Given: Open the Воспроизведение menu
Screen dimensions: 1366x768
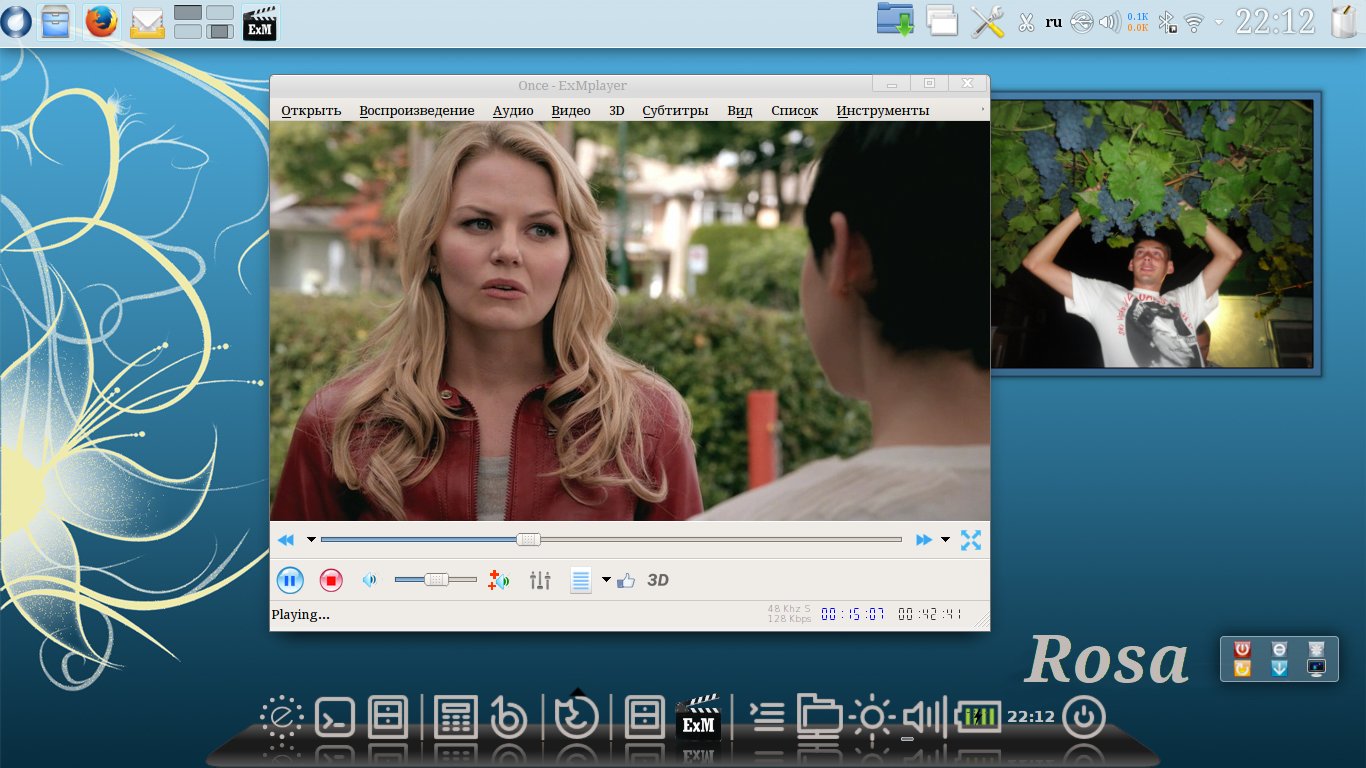Looking at the screenshot, I should point(417,111).
